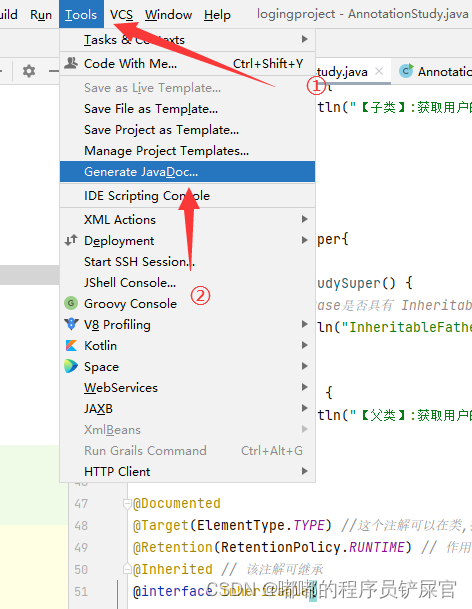Open XML Actions entry
Screen dimensions: 472x609
[187, 219]
